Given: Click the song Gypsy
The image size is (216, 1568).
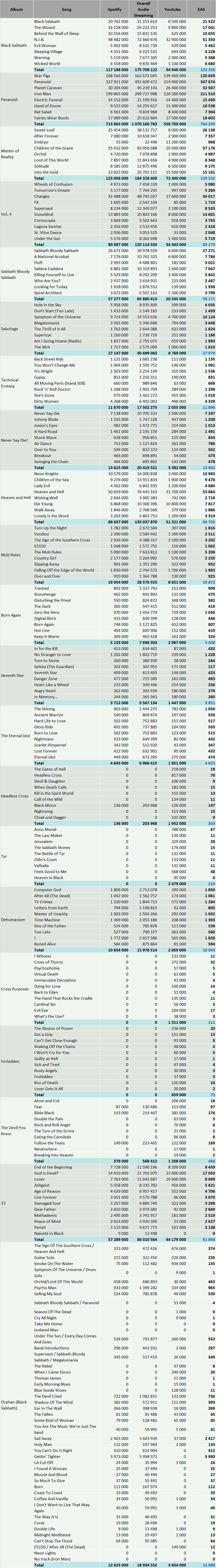Looking at the screenshot, I should [x=40, y=377].
